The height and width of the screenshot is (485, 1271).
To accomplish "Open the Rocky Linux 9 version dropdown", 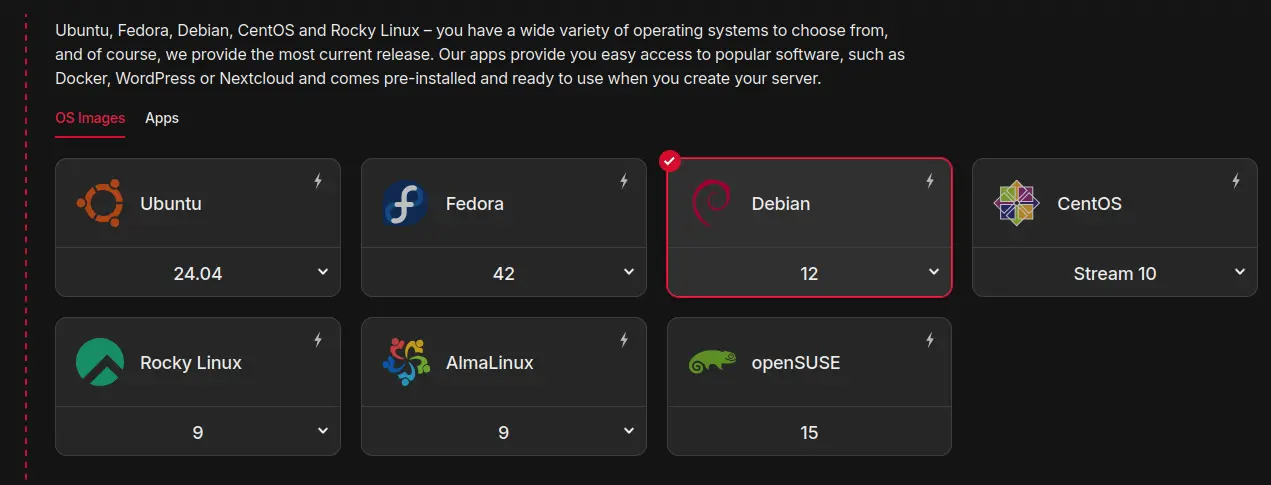I will point(198,431).
